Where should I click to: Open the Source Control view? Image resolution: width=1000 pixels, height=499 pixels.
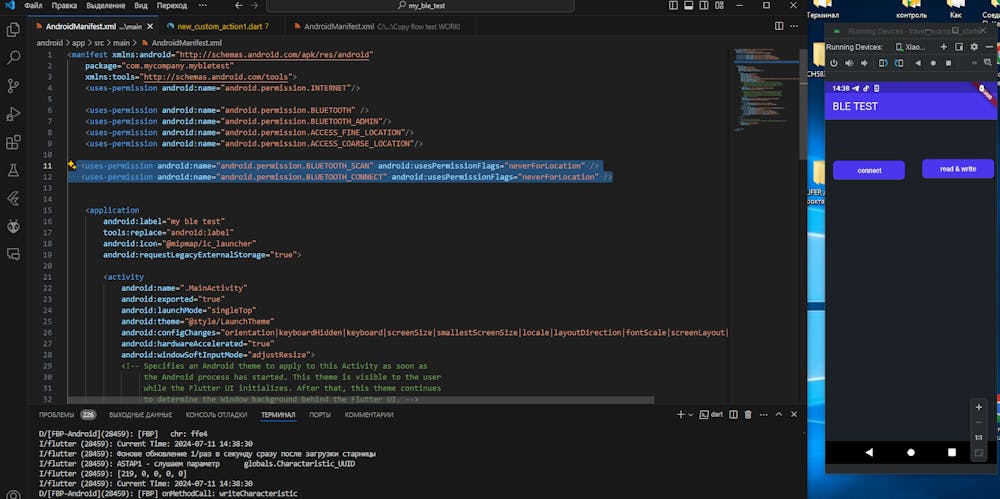(14, 85)
